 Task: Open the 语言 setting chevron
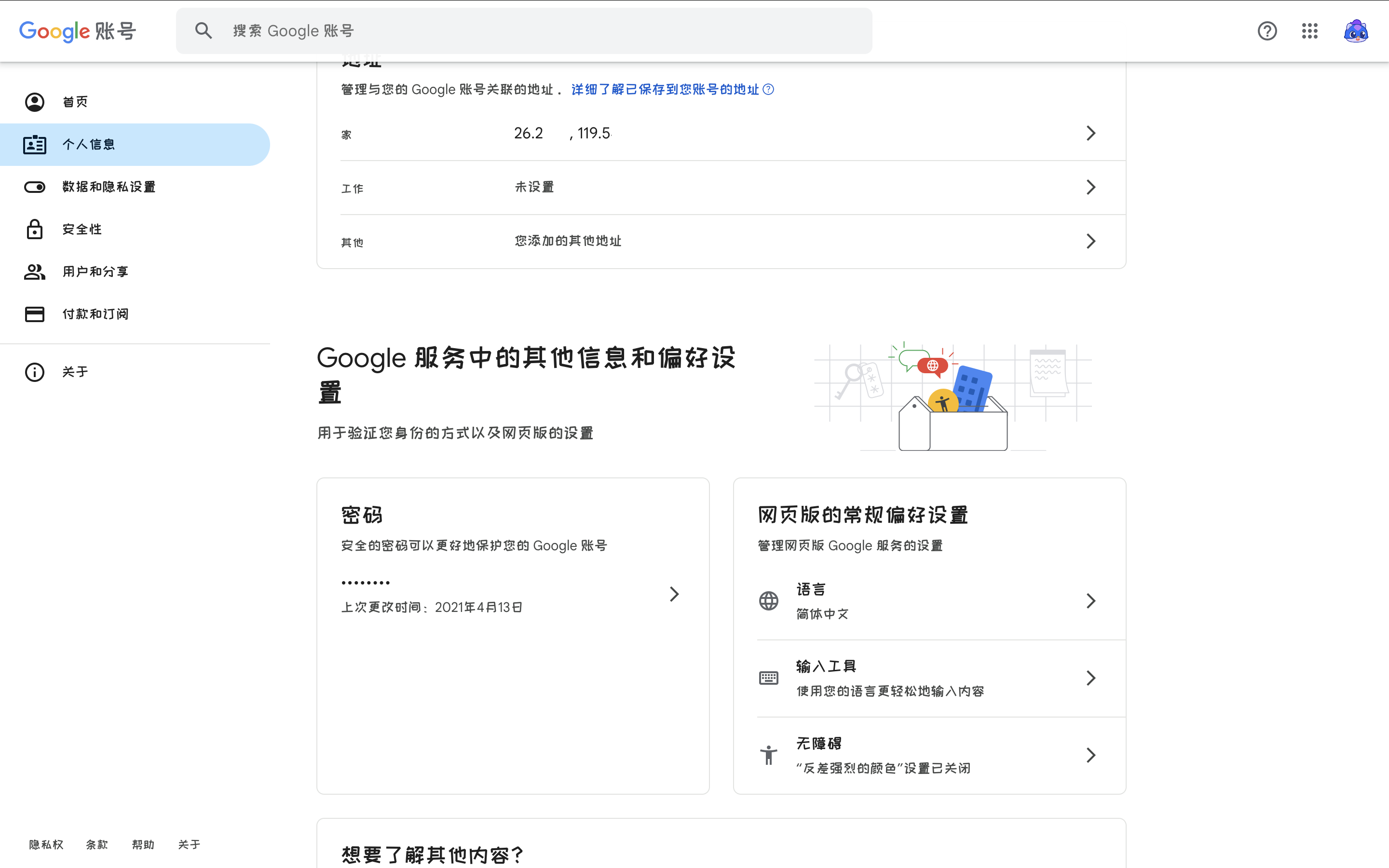coord(1090,601)
